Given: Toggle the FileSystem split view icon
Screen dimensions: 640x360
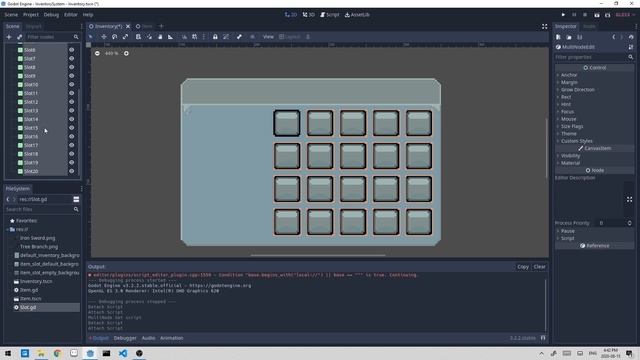Looking at the screenshot, I should [76, 199].
